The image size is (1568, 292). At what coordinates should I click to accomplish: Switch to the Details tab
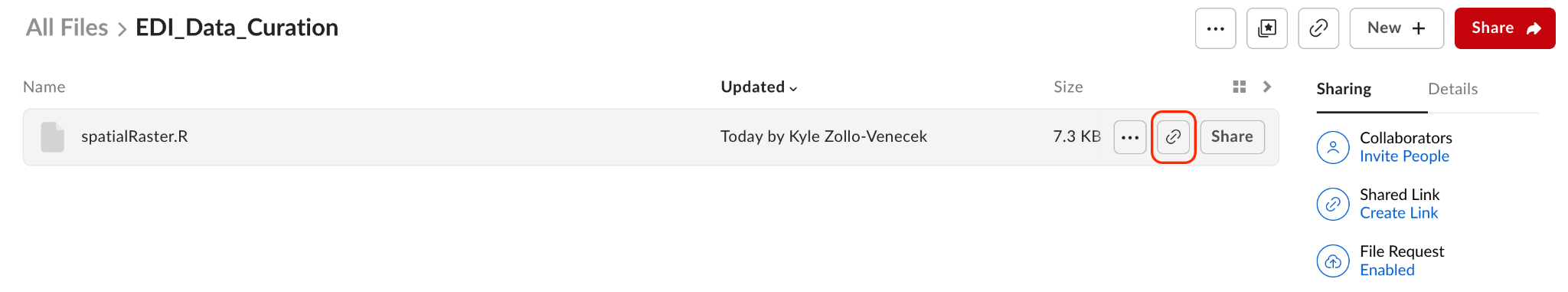tap(1452, 89)
